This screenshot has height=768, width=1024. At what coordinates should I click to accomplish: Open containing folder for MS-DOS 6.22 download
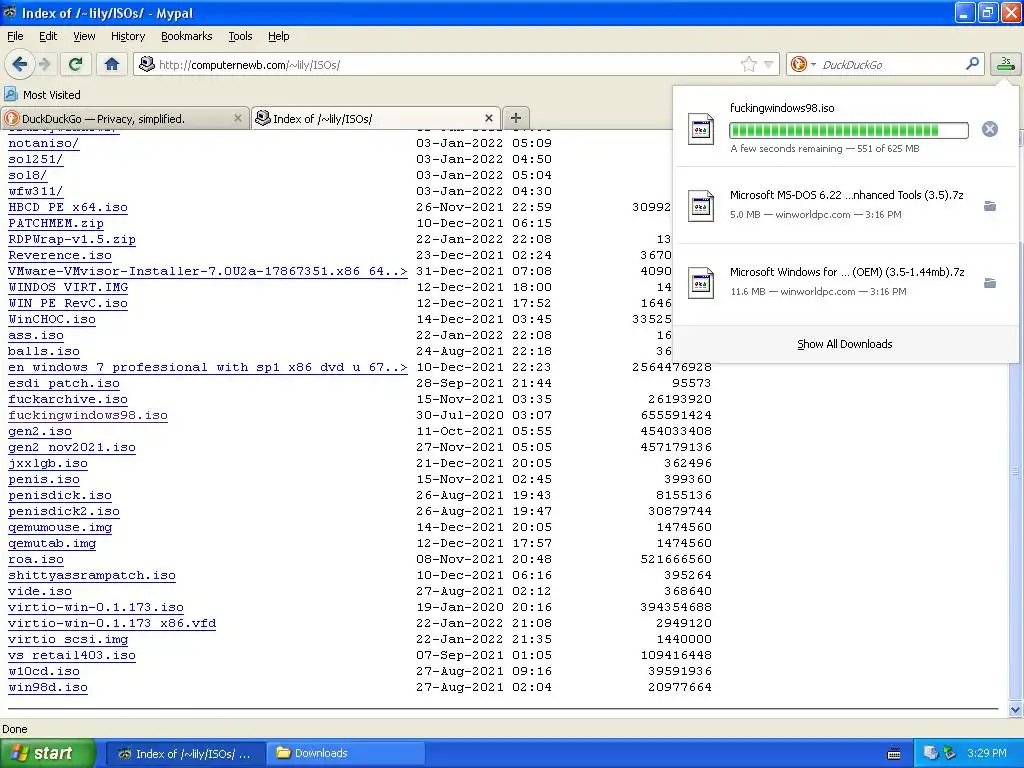(989, 206)
